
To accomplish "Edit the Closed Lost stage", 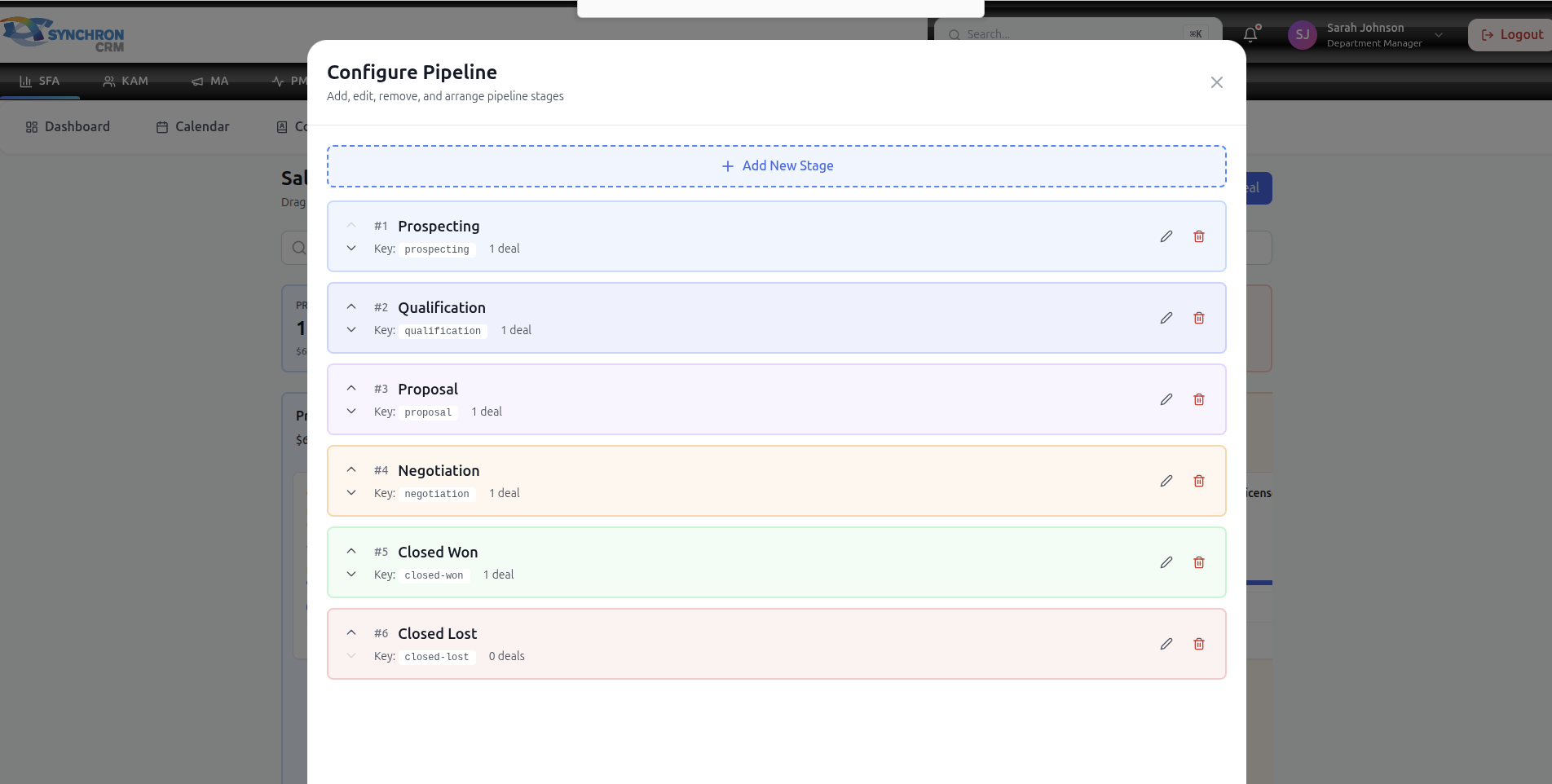I will tap(1166, 644).
